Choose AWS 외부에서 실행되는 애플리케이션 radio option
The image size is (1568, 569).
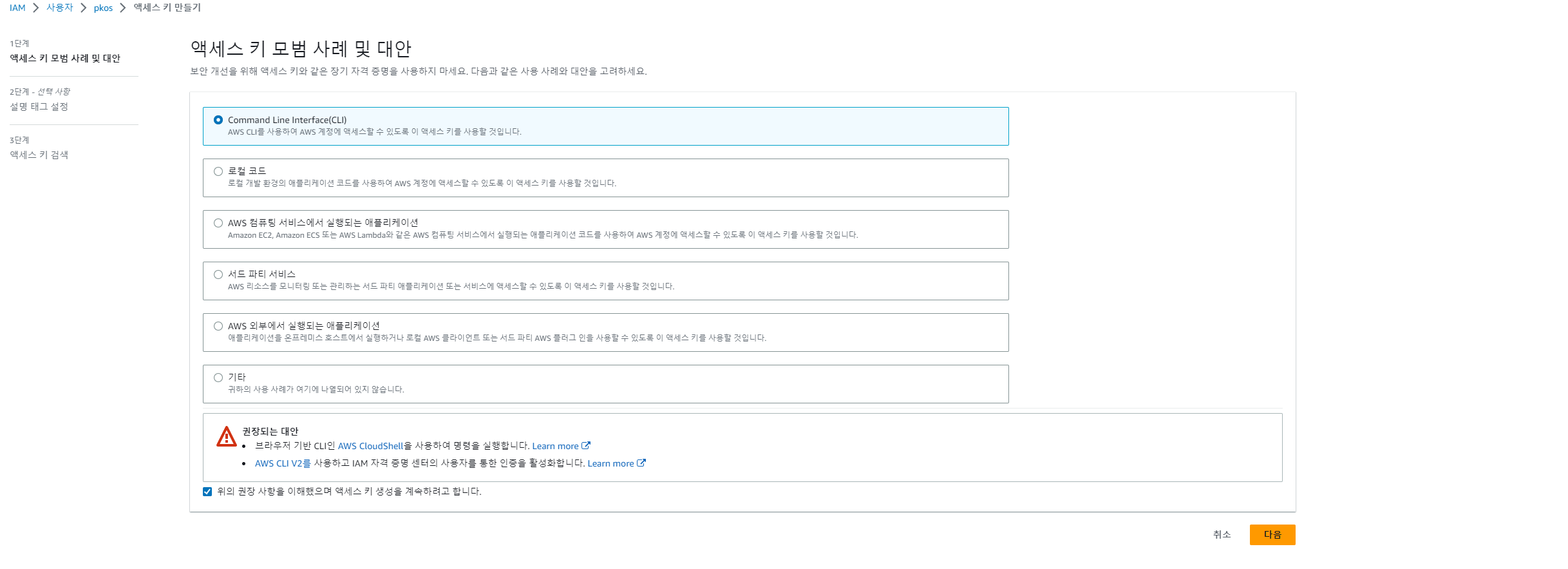[x=218, y=326]
